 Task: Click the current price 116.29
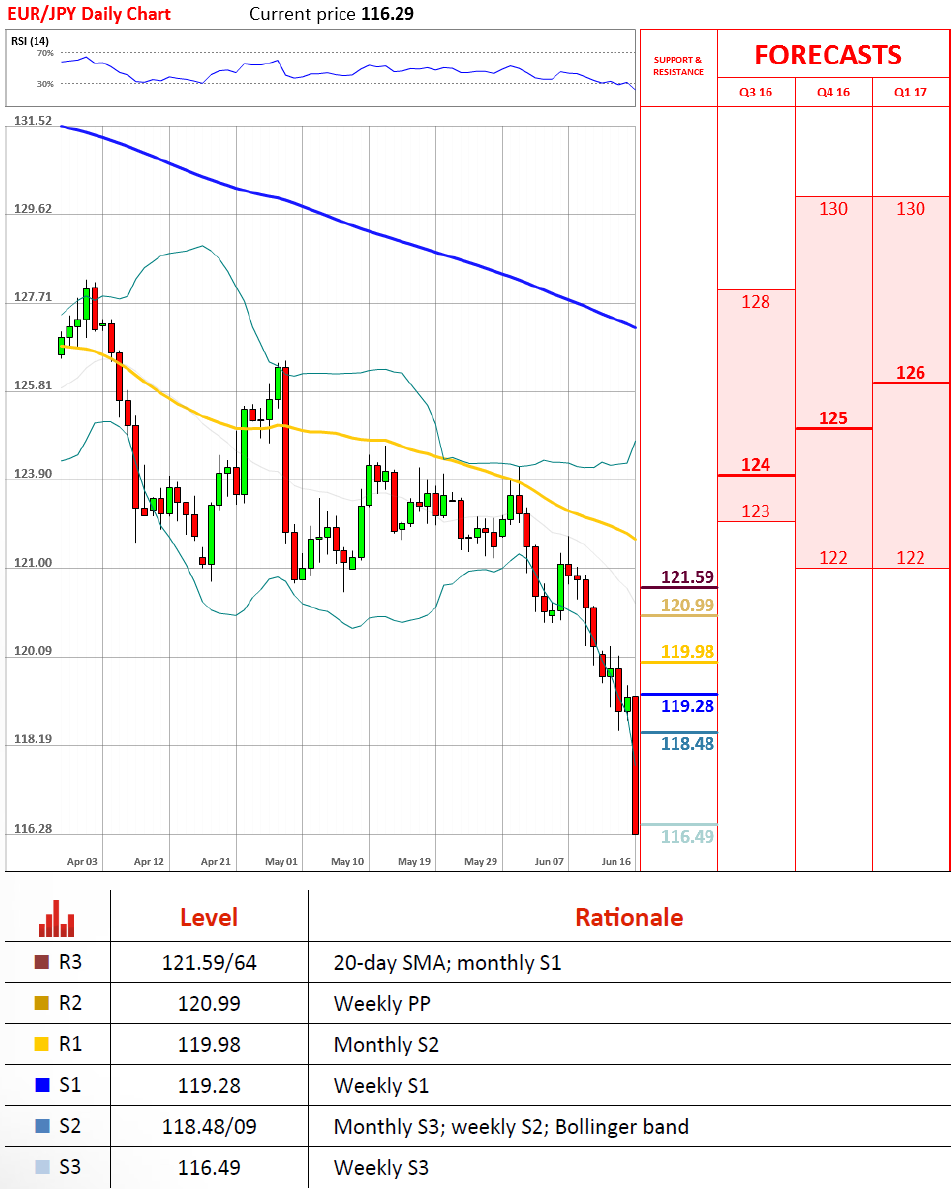click(x=388, y=14)
